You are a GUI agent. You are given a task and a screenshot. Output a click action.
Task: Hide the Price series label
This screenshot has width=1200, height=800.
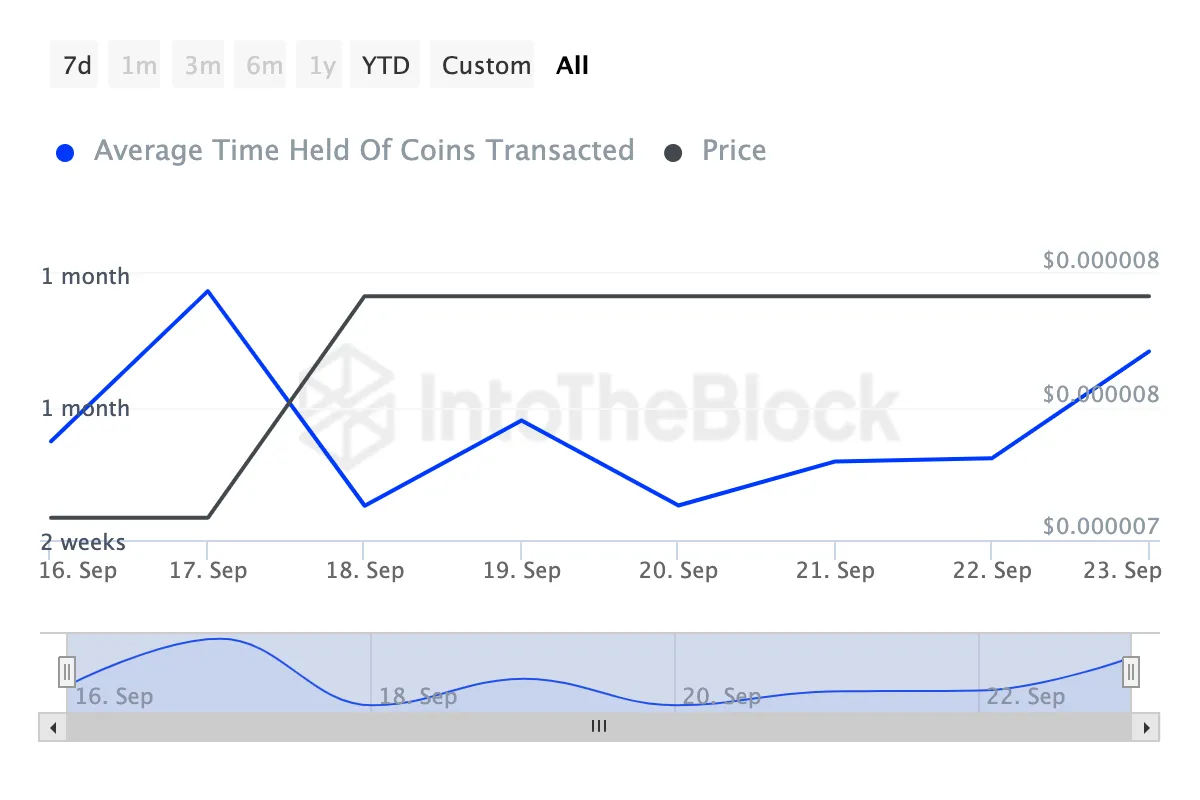click(x=734, y=151)
